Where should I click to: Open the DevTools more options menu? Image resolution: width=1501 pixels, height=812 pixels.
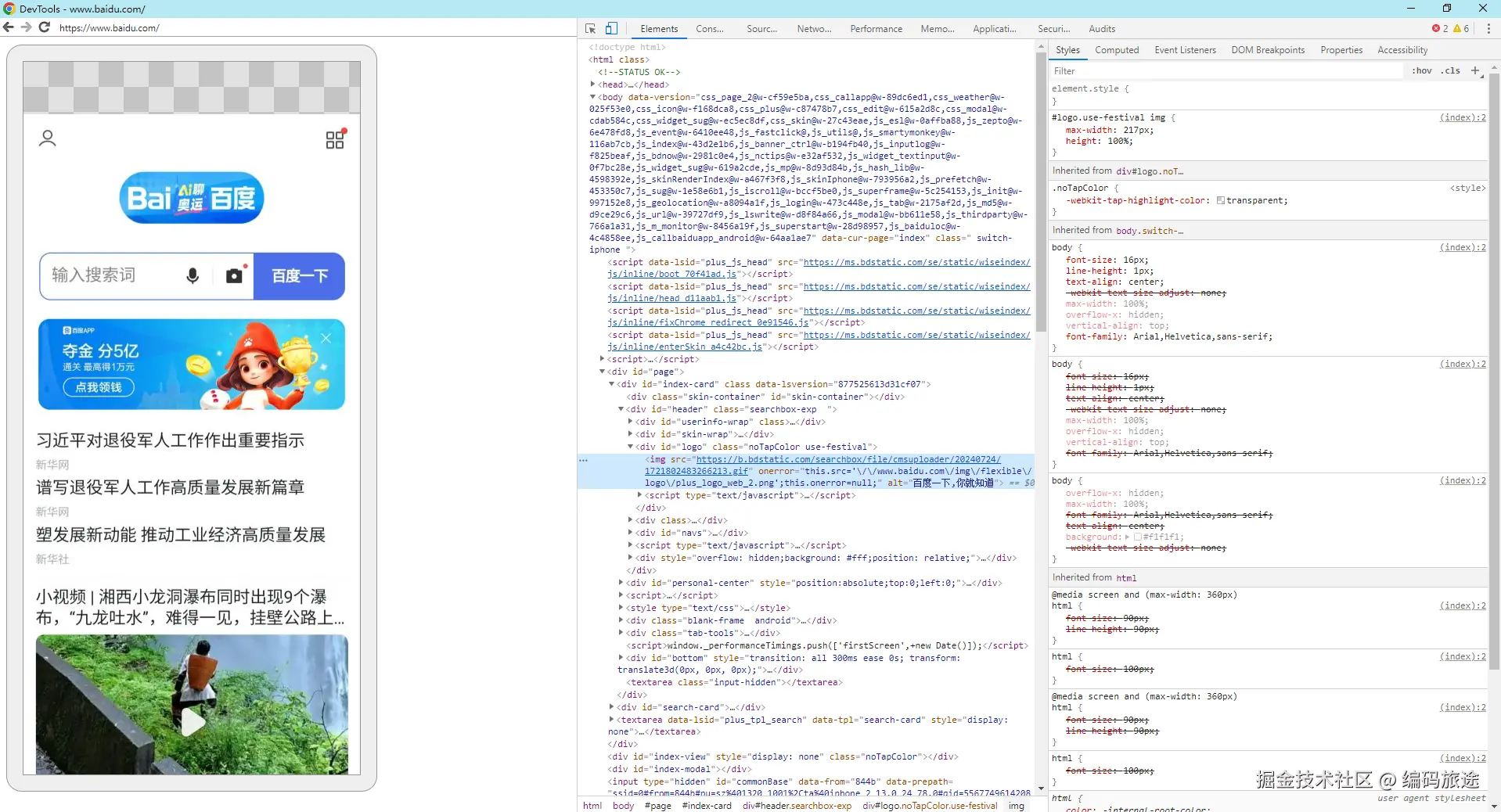tap(1488, 29)
